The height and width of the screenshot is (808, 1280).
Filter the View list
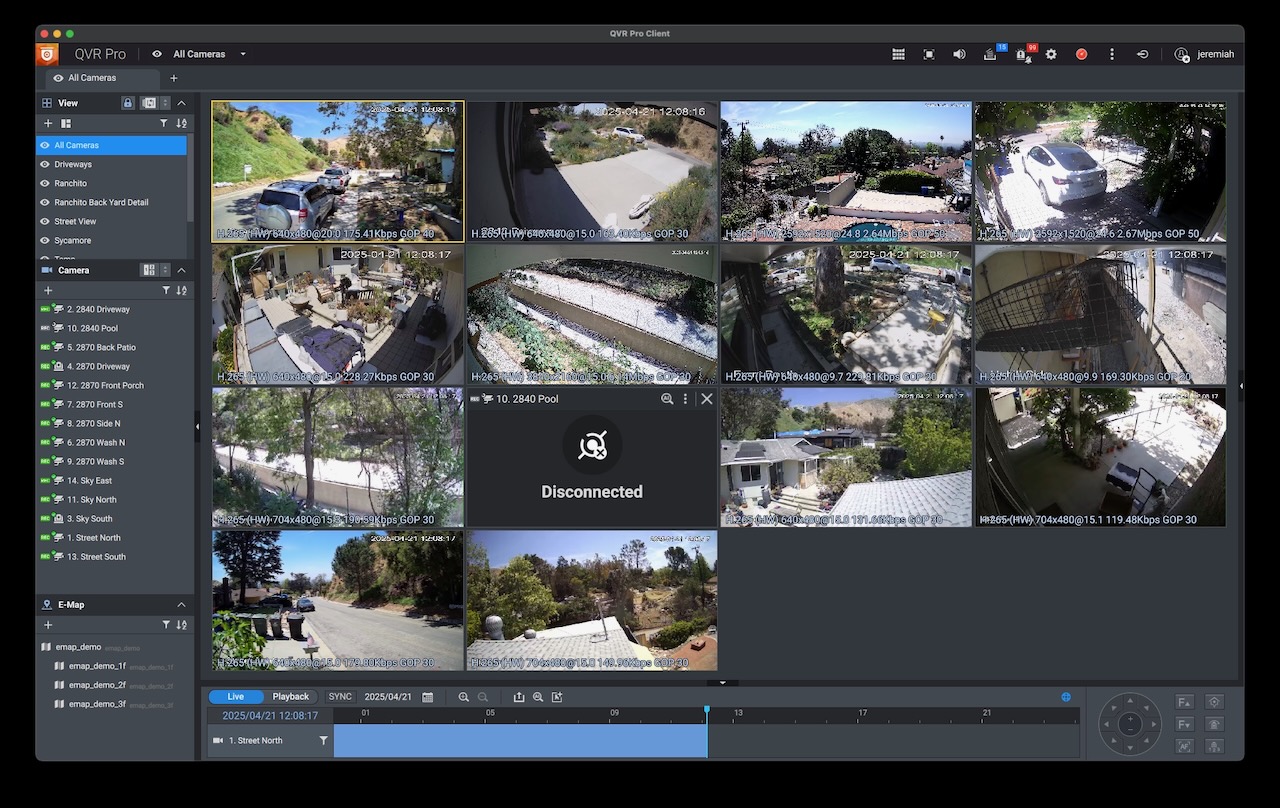click(164, 123)
